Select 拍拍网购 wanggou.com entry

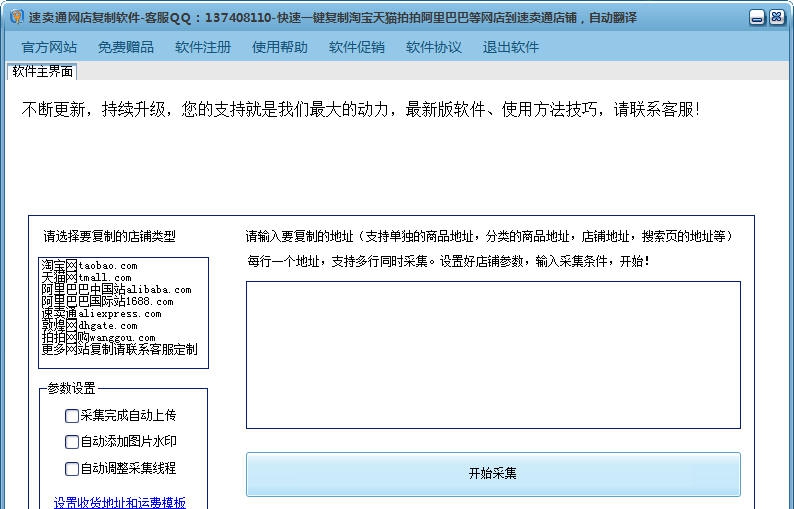point(98,337)
